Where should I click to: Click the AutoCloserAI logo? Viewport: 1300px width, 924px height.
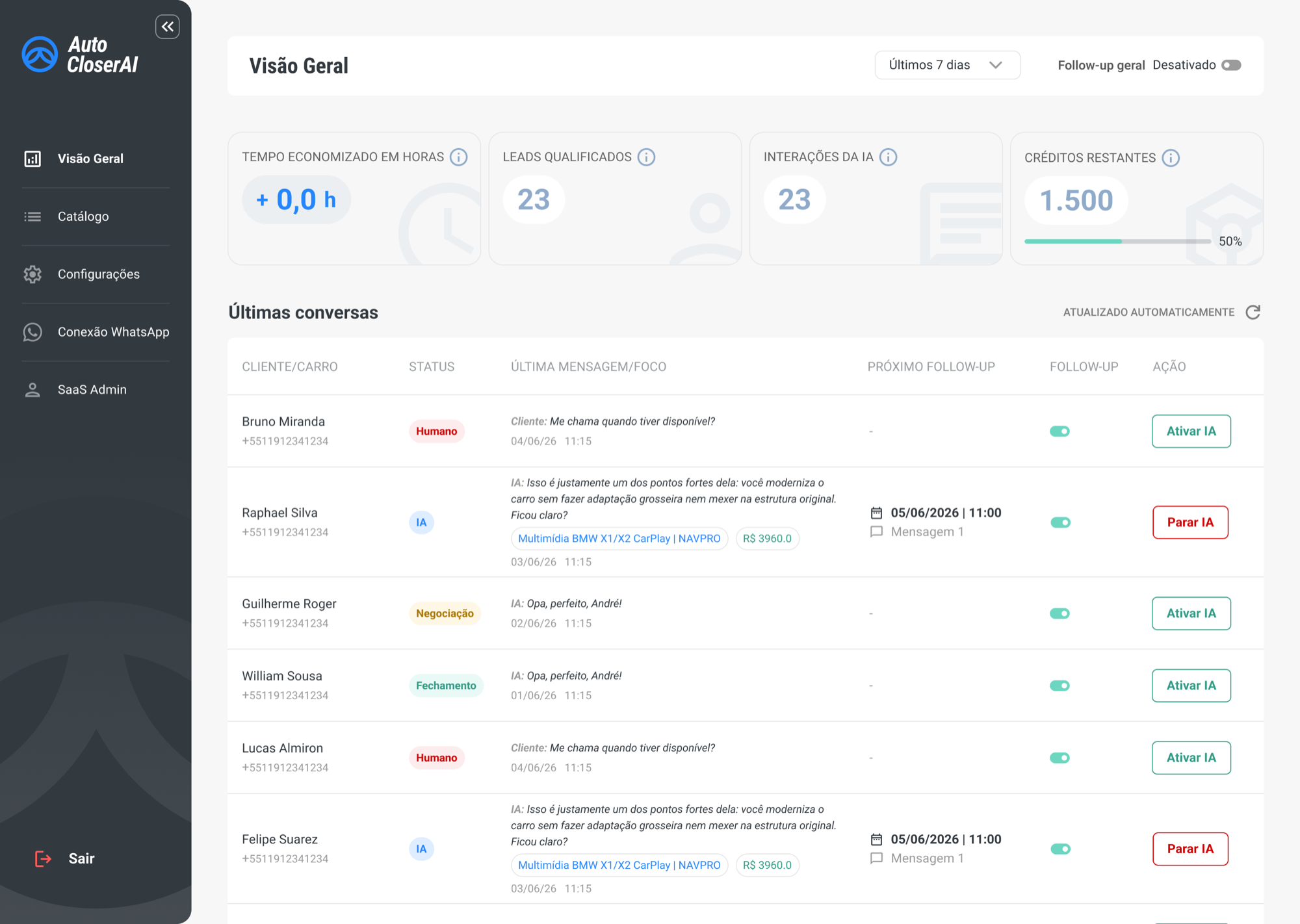point(80,55)
